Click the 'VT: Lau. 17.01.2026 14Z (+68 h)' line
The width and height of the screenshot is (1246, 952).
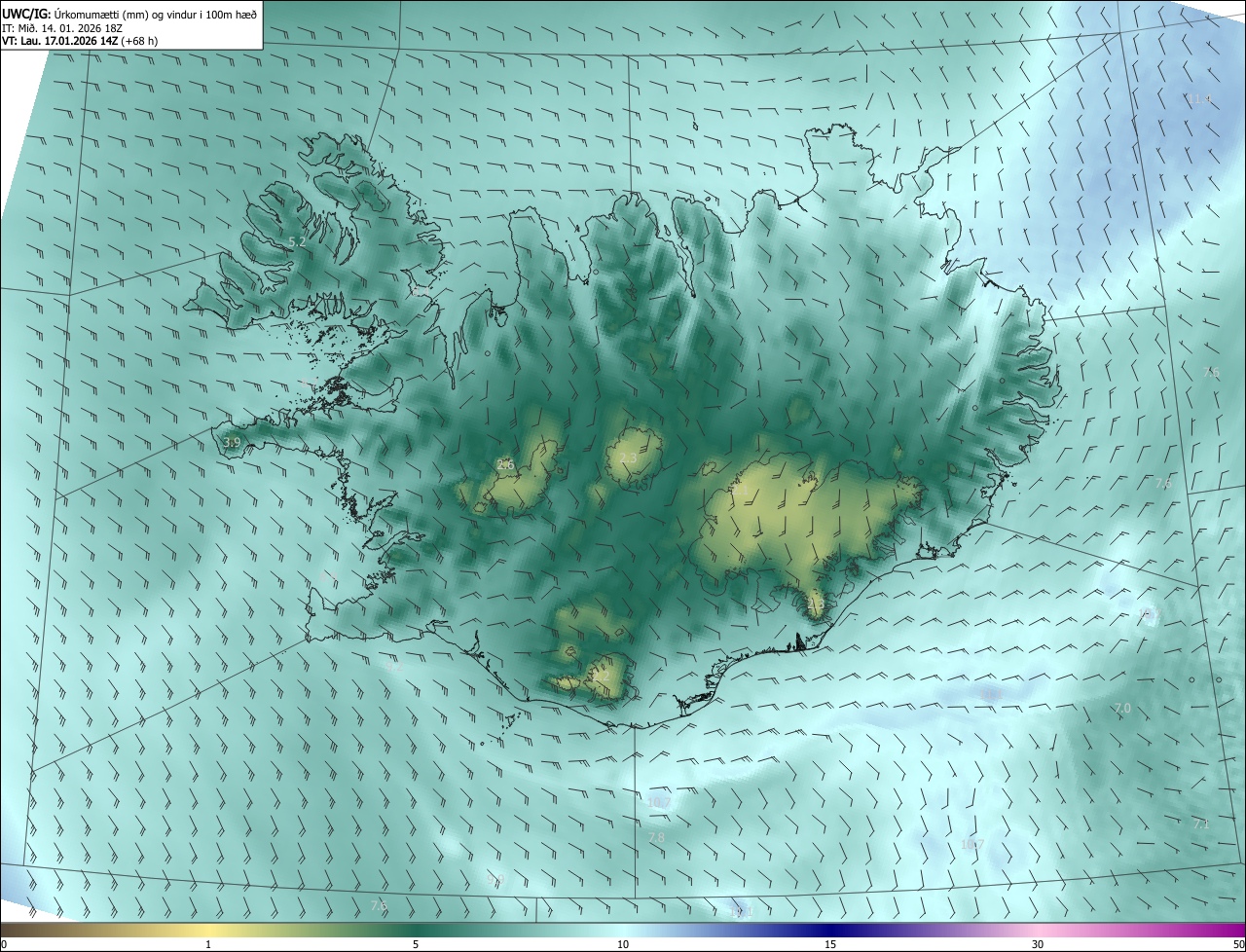79,41
